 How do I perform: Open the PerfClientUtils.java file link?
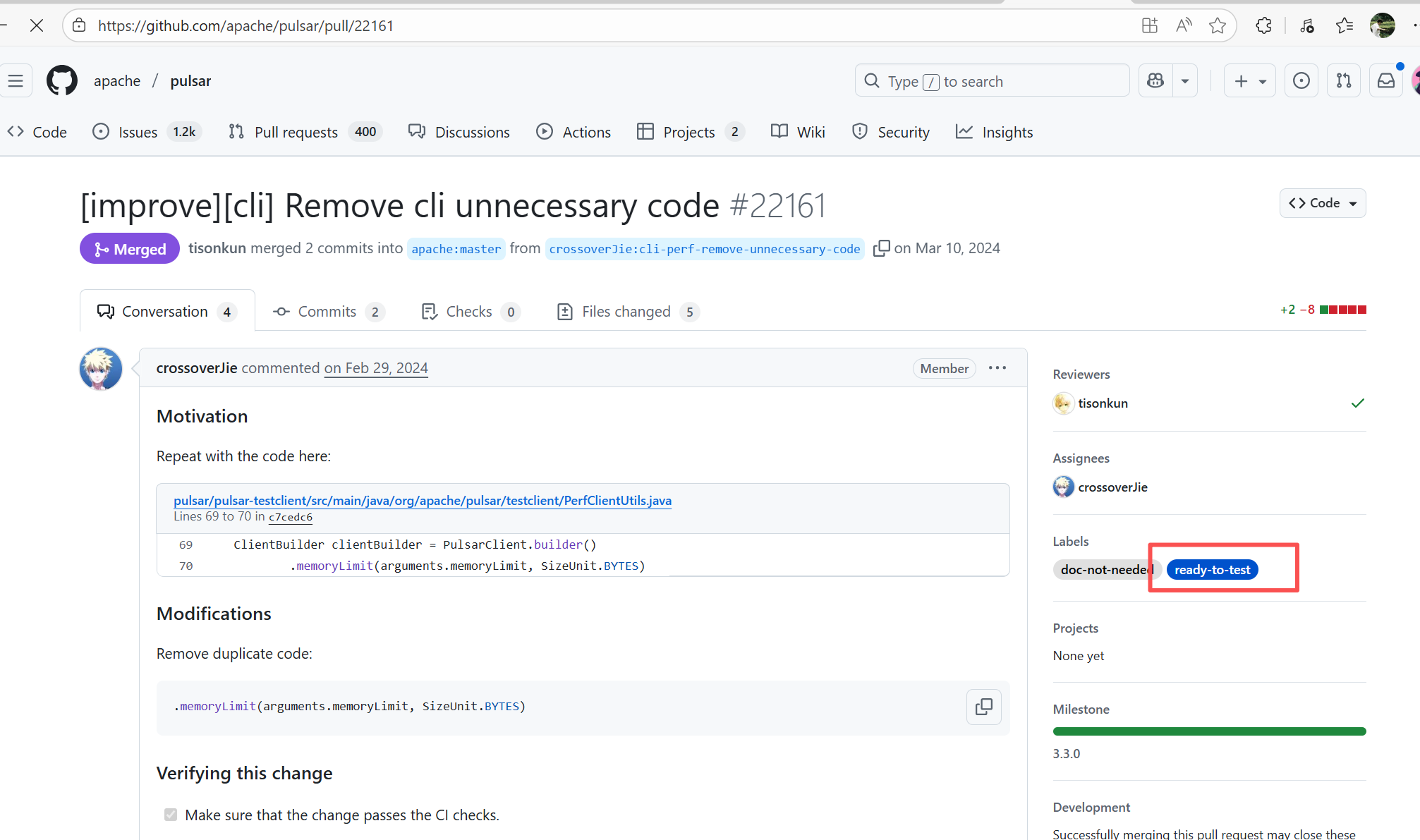[x=422, y=501]
